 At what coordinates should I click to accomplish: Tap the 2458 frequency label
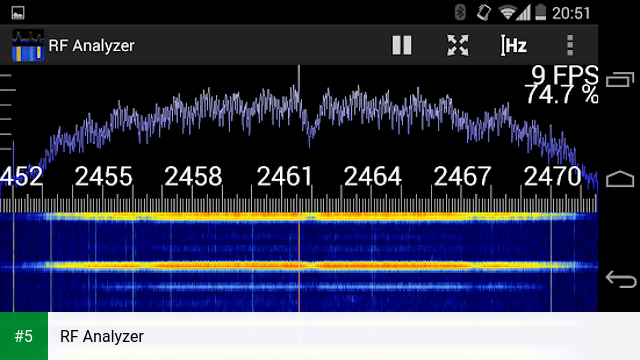pos(193,176)
